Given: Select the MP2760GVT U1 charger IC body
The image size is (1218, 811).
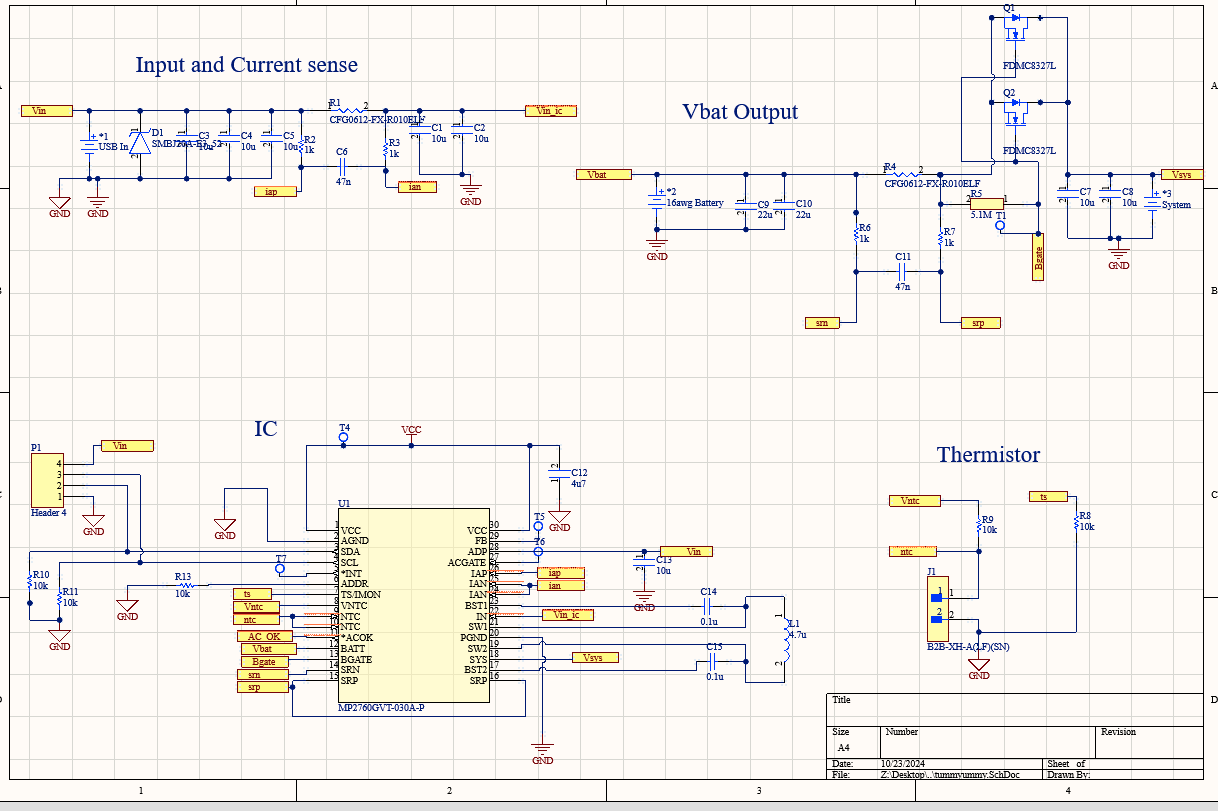Looking at the screenshot, I should [x=414, y=605].
